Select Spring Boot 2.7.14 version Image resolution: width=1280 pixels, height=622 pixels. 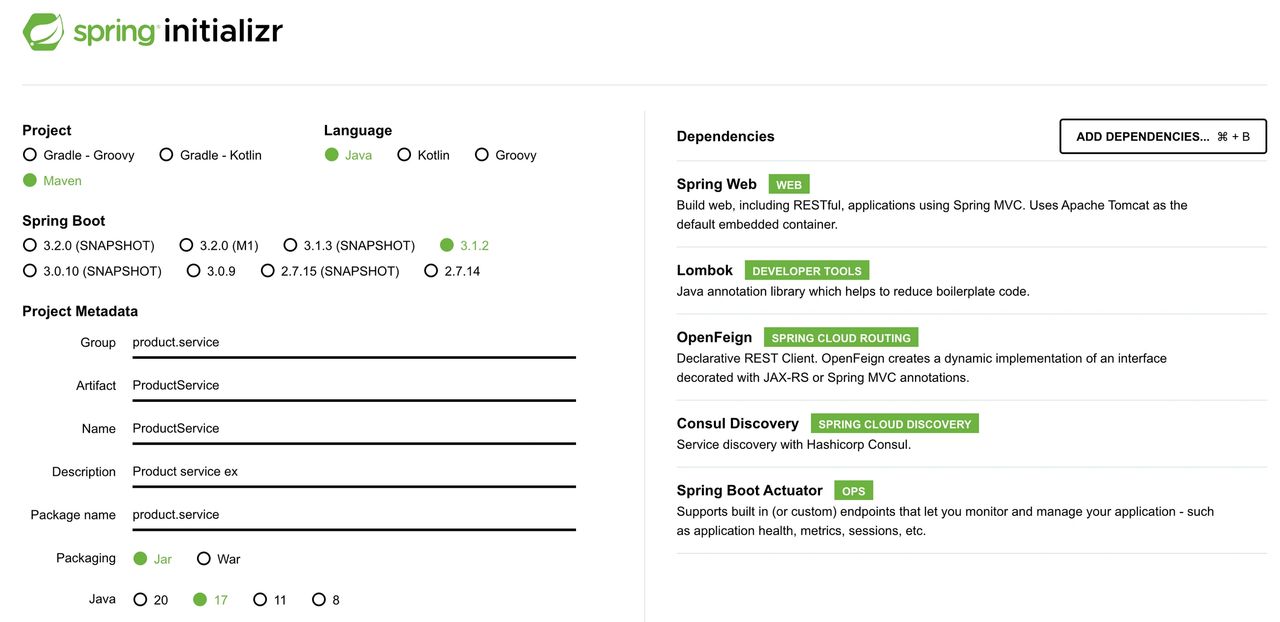tap(431, 271)
